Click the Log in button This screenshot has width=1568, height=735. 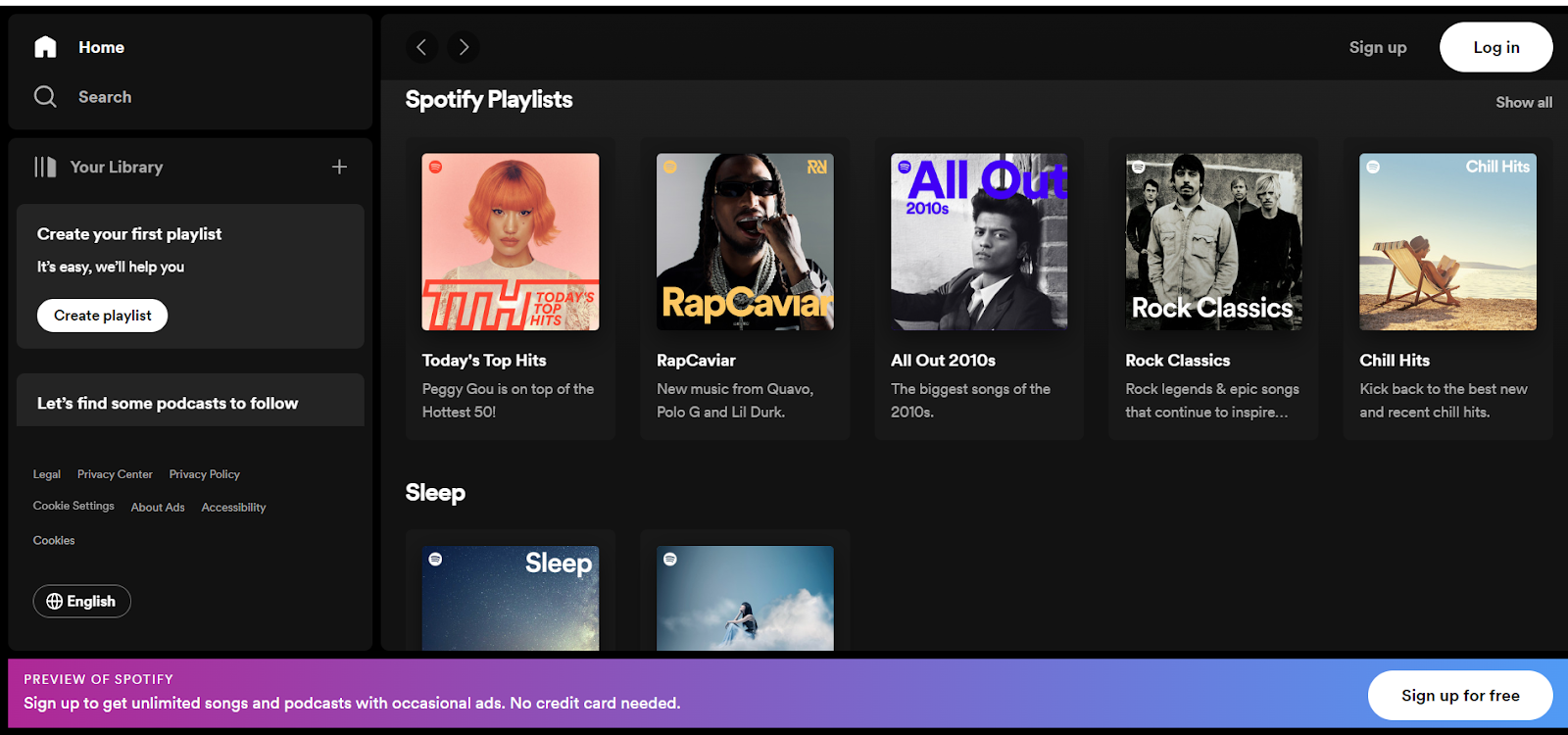[1496, 47]
